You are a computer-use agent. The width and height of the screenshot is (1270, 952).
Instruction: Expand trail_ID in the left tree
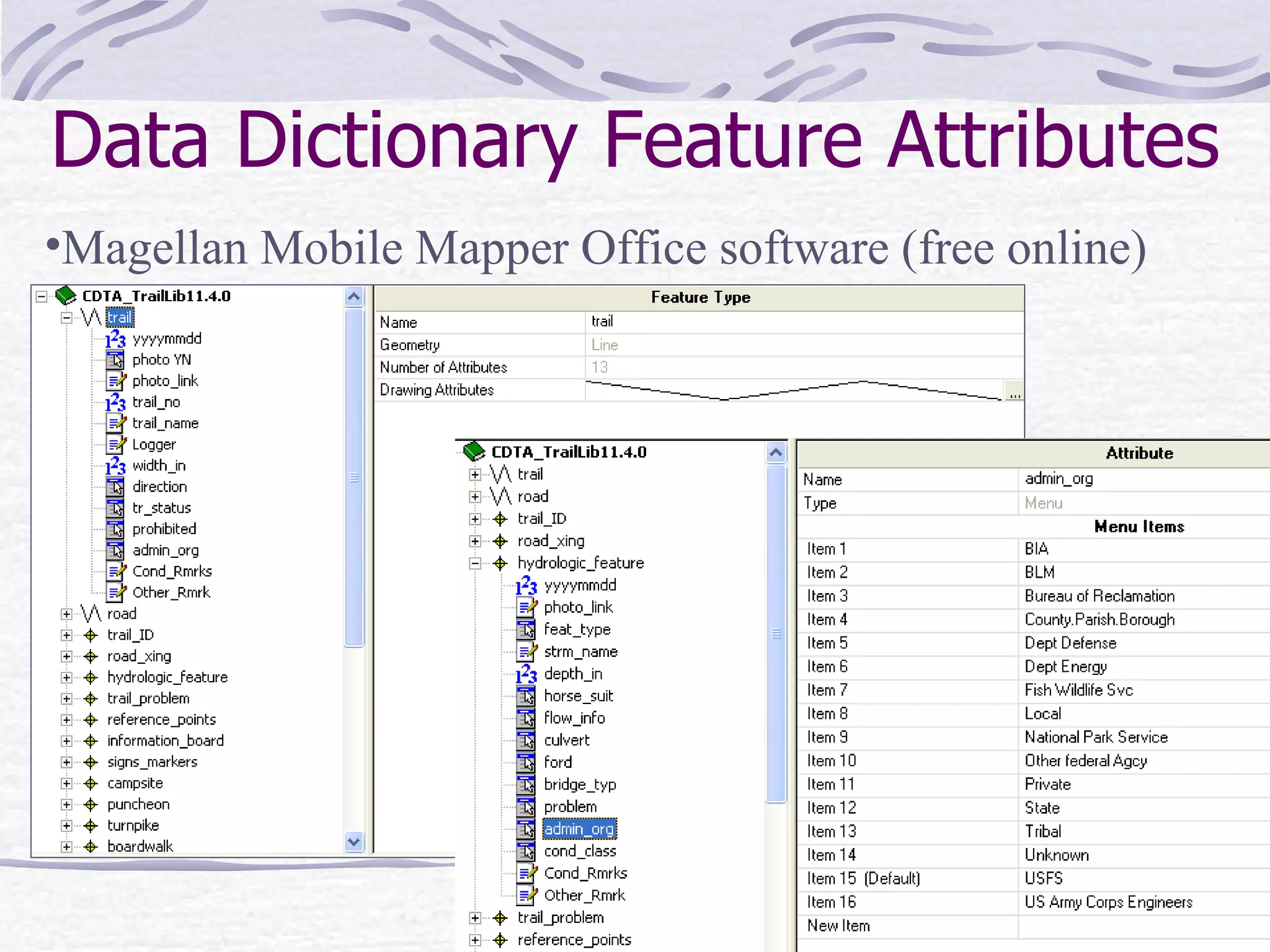point(66,635)
